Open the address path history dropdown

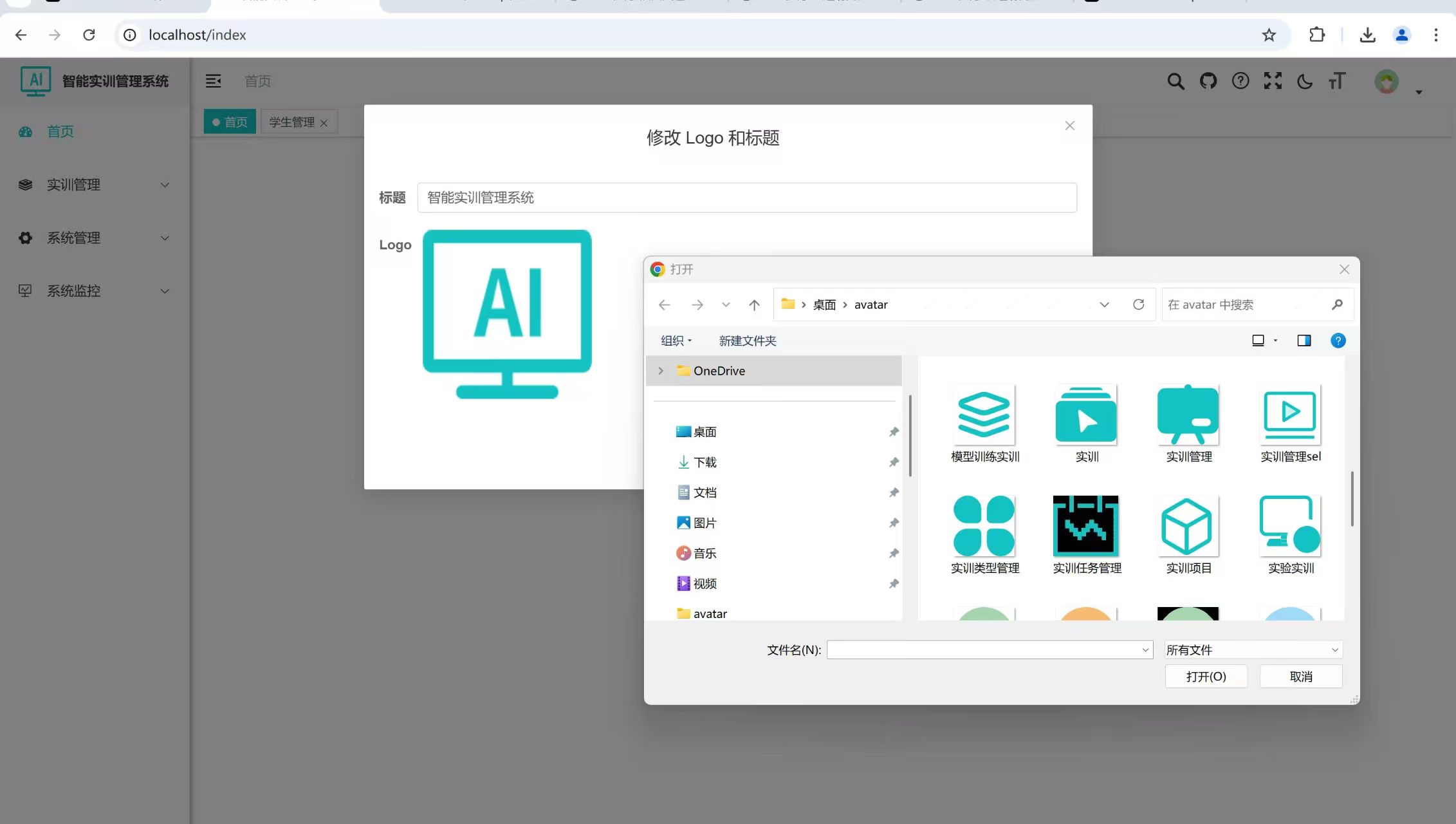pyautogui.click(x=1104, y=304)
